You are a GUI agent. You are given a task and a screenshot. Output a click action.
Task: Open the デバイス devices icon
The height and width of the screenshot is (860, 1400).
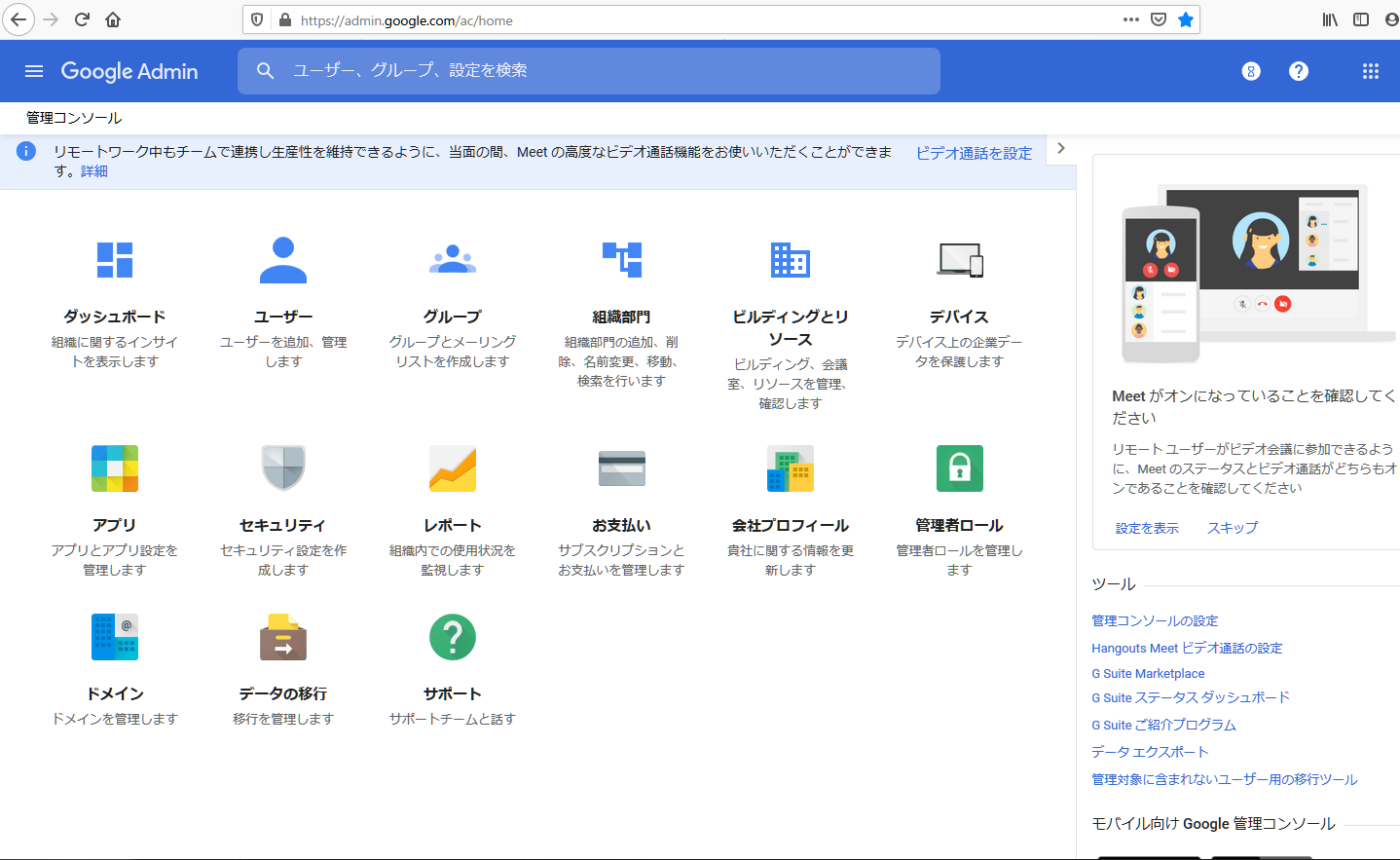[x=960, y=260]
